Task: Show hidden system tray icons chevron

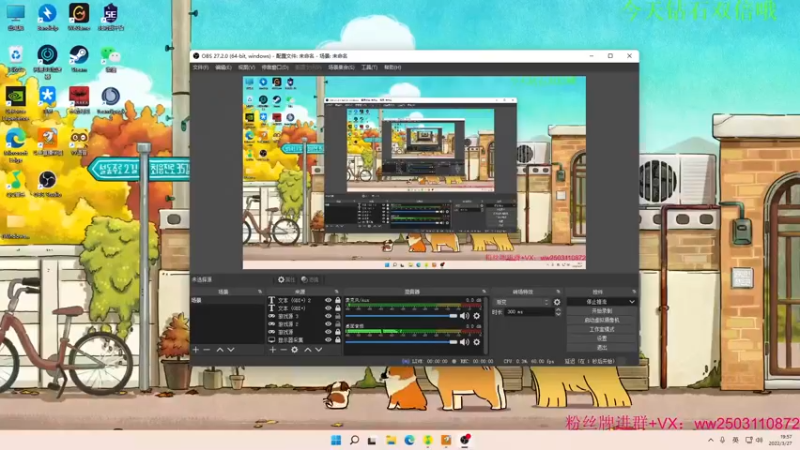Action: click(x=711, y=440)
